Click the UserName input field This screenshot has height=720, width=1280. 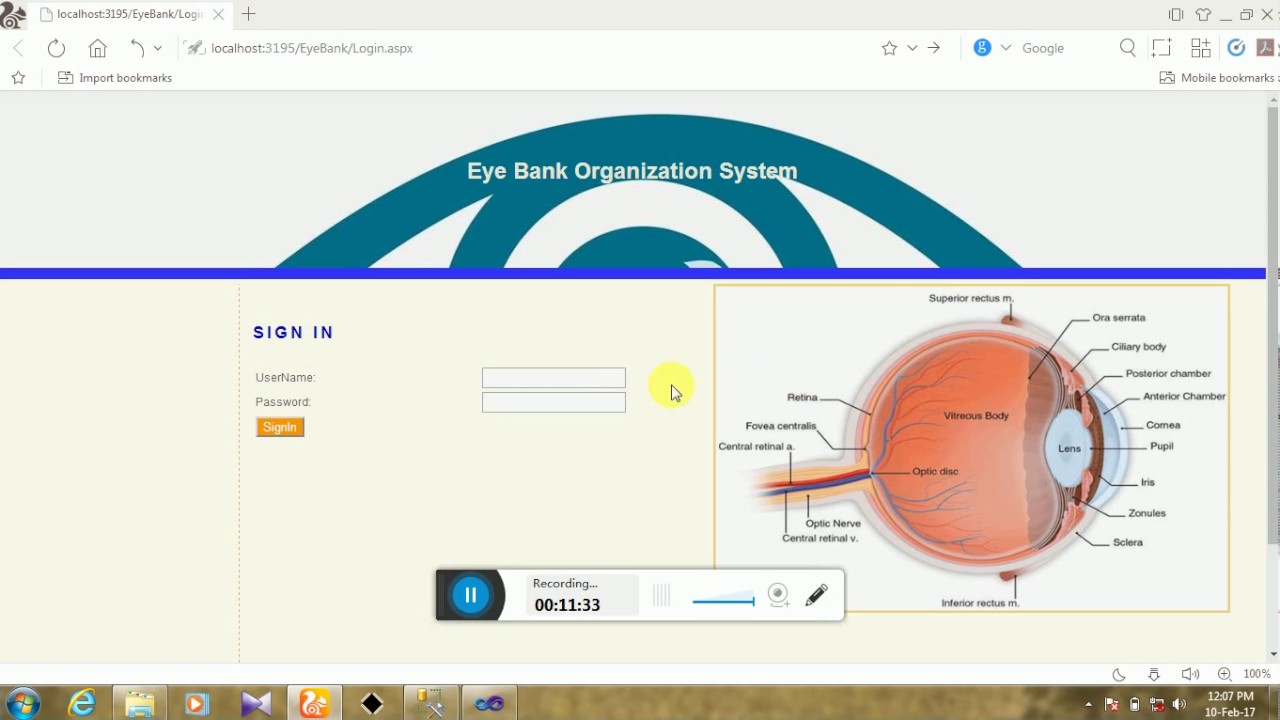554,378
